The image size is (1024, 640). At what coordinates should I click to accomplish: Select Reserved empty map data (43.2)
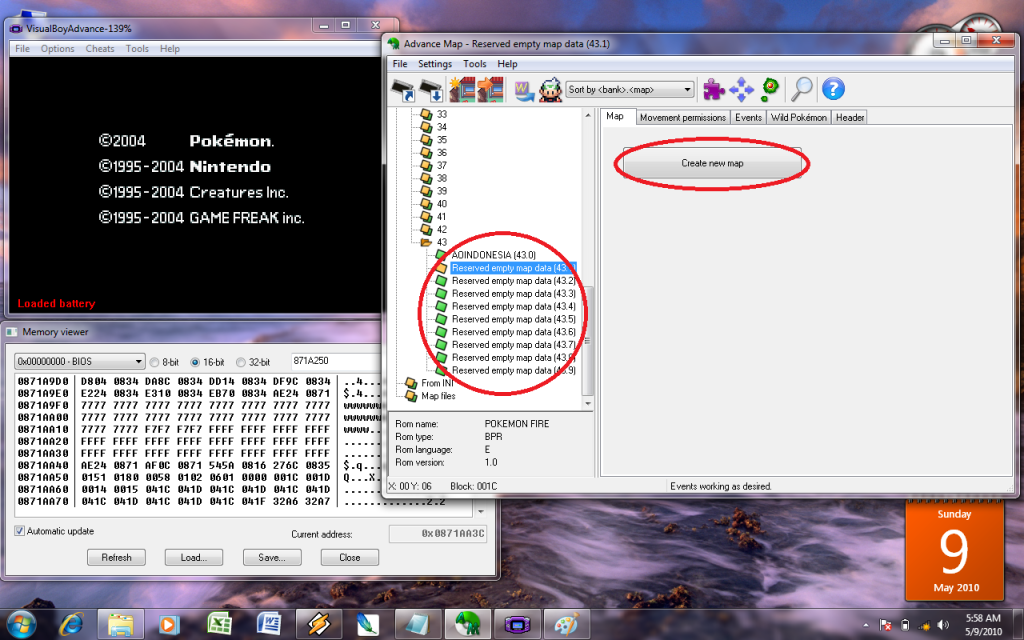513,281
